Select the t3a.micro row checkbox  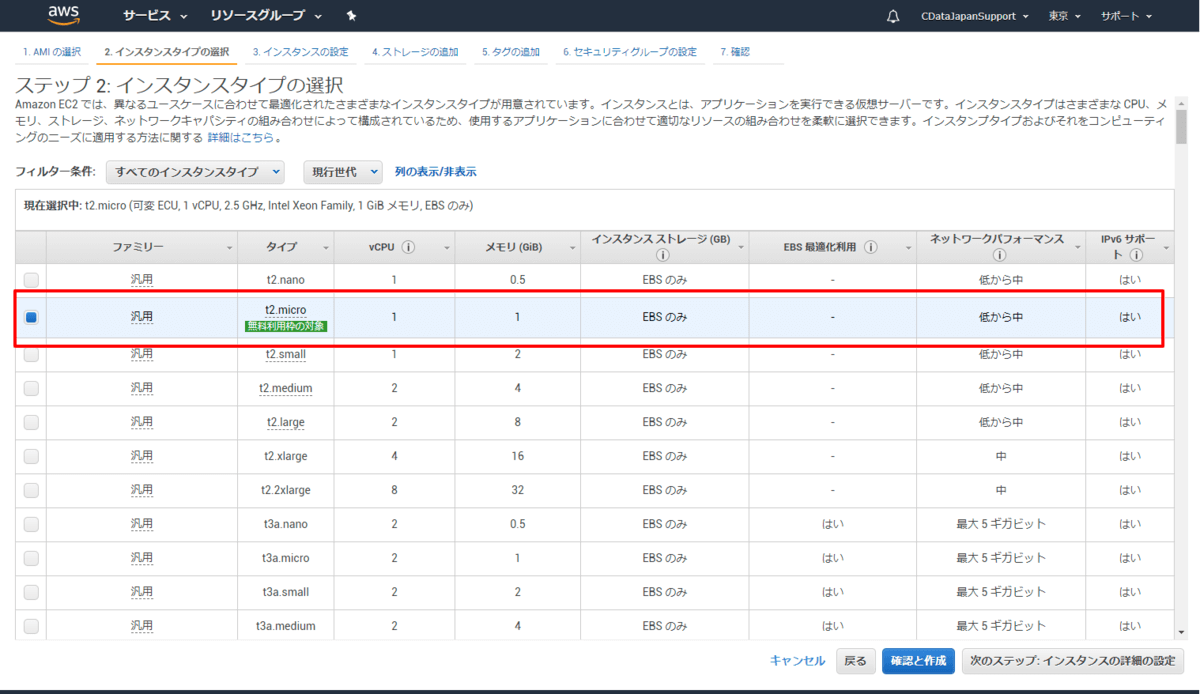pyautogui.click(x=31, y=558)
